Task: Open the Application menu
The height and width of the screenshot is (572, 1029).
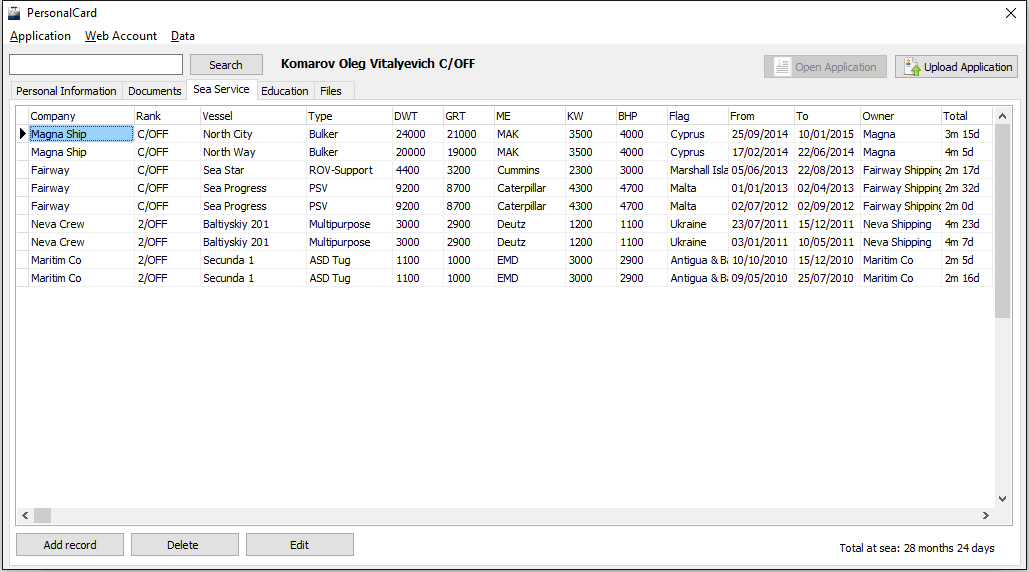Action: (x=40, y=36)
